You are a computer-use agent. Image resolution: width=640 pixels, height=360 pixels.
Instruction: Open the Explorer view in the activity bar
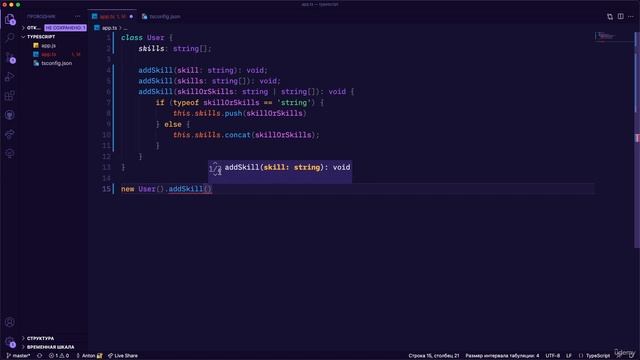coord(10,19)
